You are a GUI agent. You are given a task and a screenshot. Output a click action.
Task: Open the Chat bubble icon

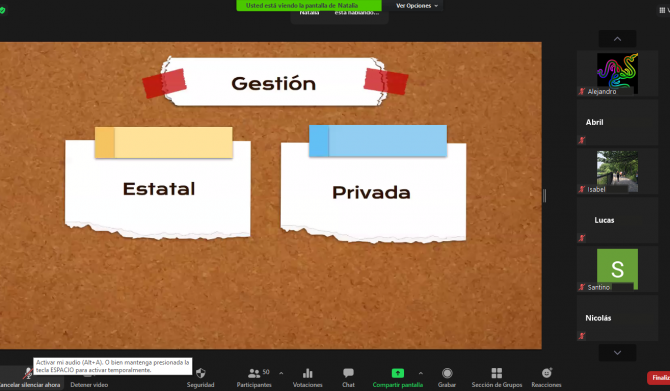[x=348, y=373]
